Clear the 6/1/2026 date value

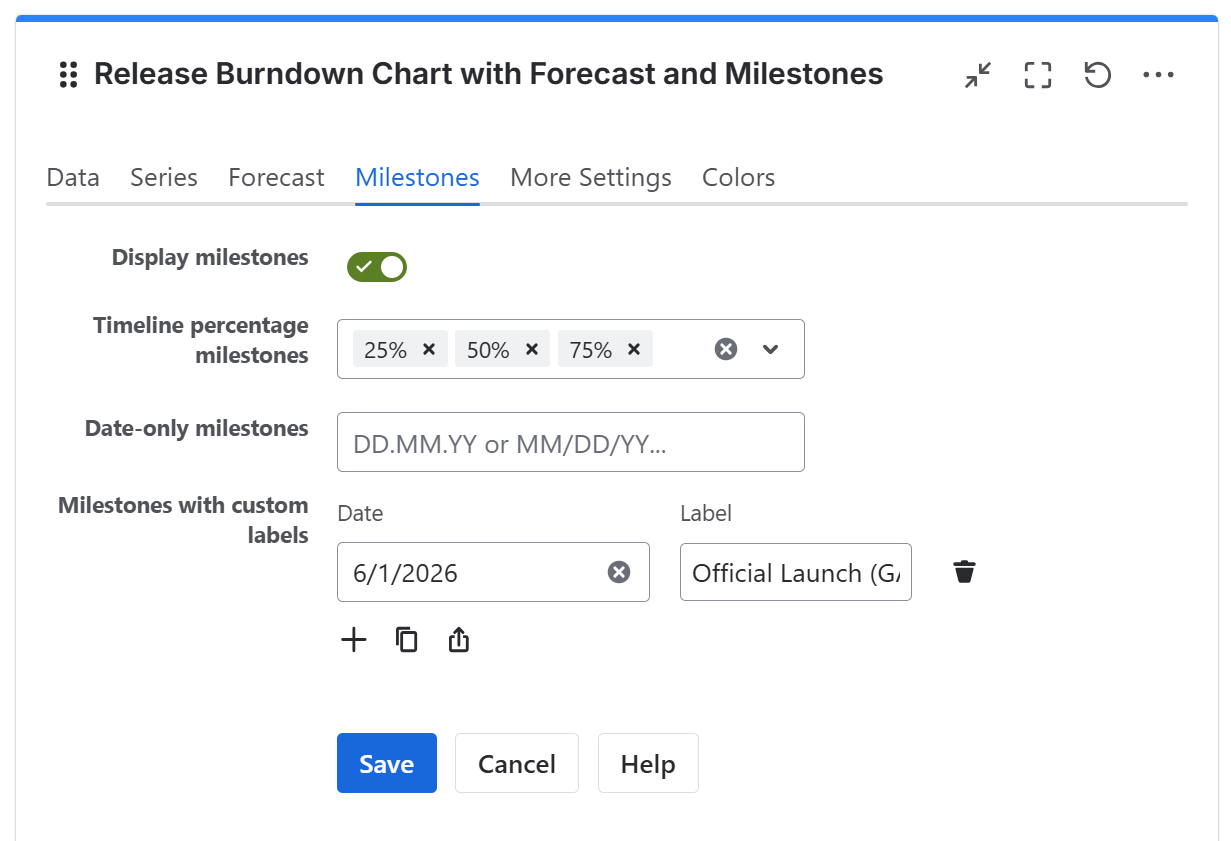coord(619,571)
